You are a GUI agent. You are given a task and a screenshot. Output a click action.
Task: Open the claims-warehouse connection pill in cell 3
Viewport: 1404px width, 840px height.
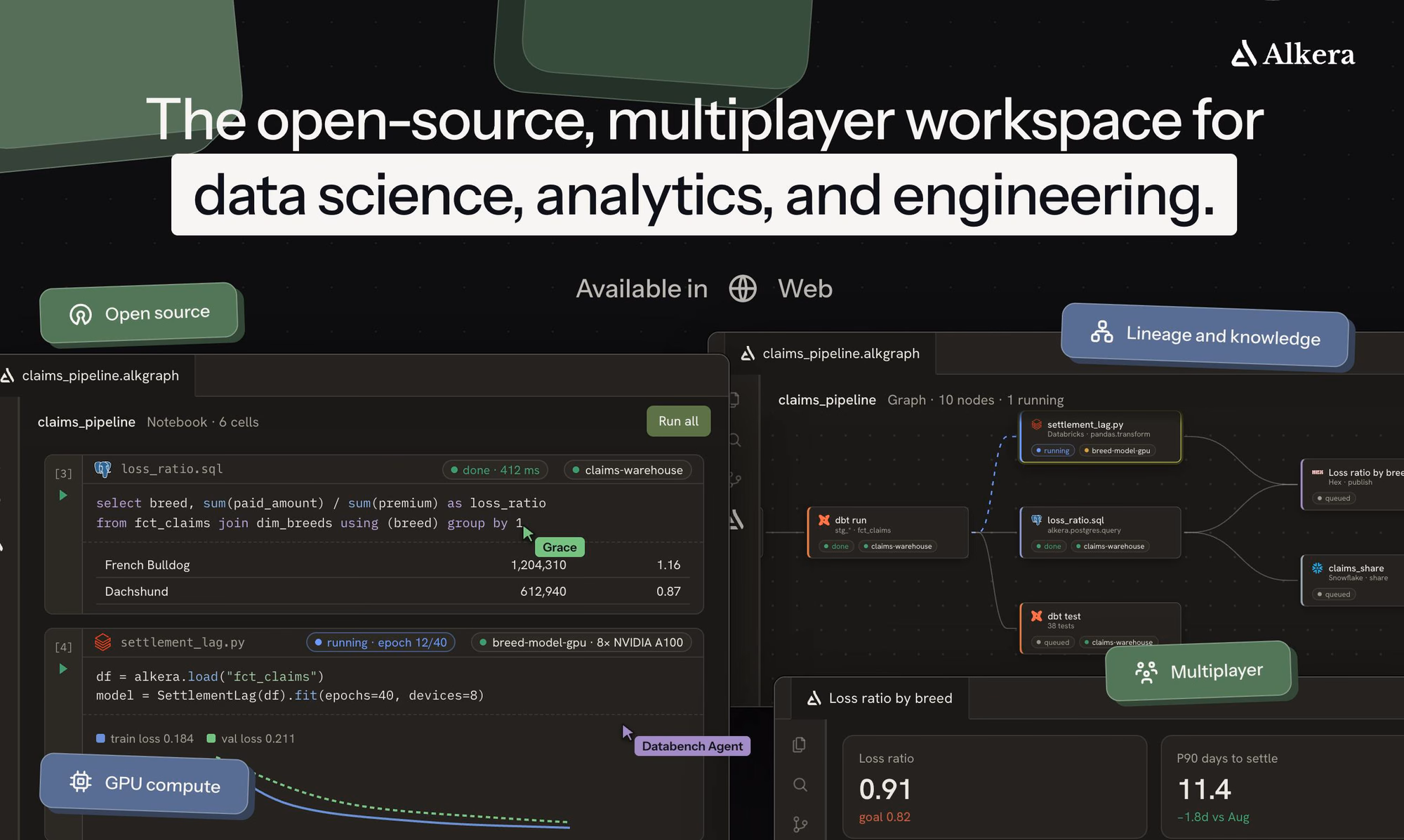628,470
